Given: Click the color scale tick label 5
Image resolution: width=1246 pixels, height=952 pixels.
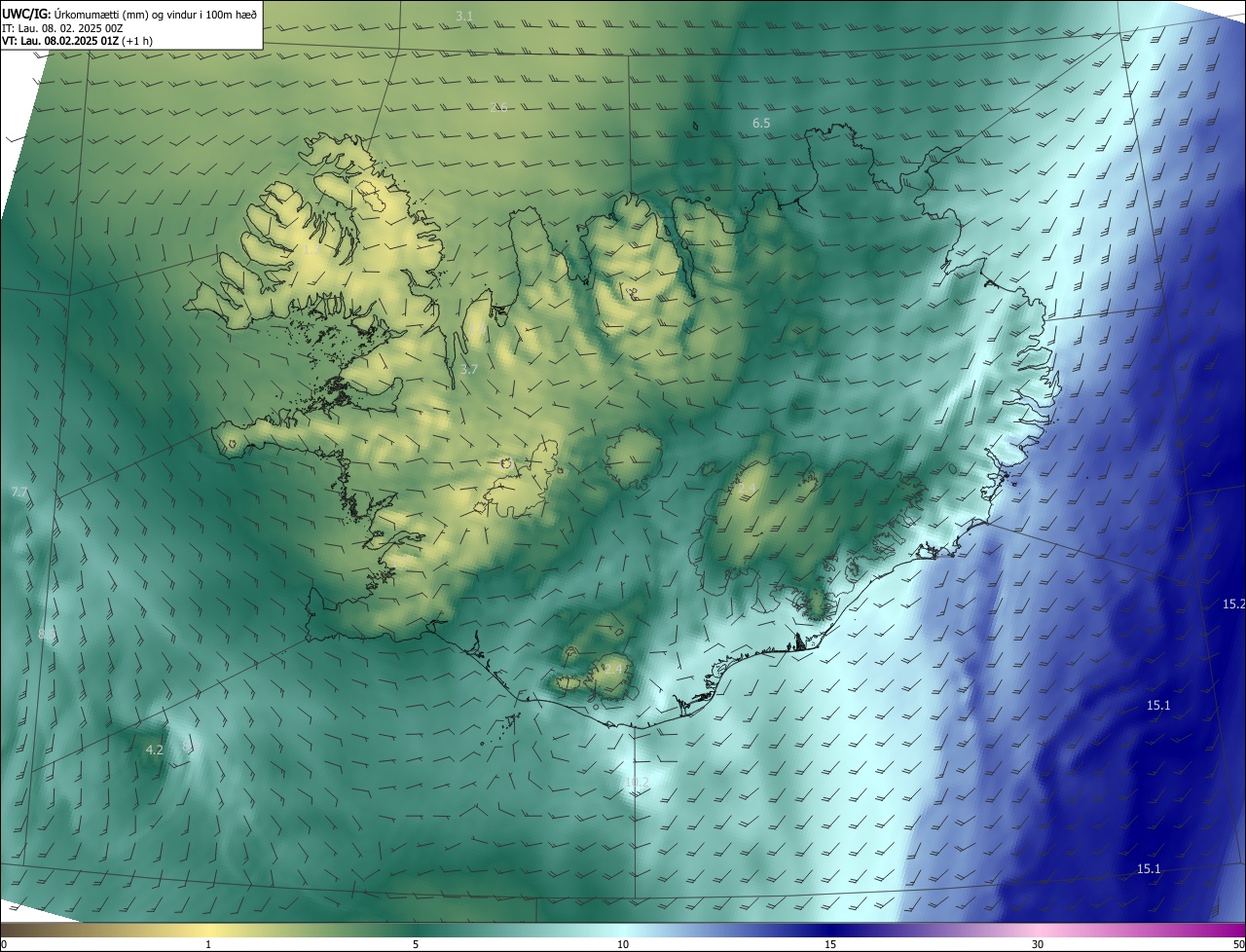Looking at the screenshot, I should (x=416, y=944).
